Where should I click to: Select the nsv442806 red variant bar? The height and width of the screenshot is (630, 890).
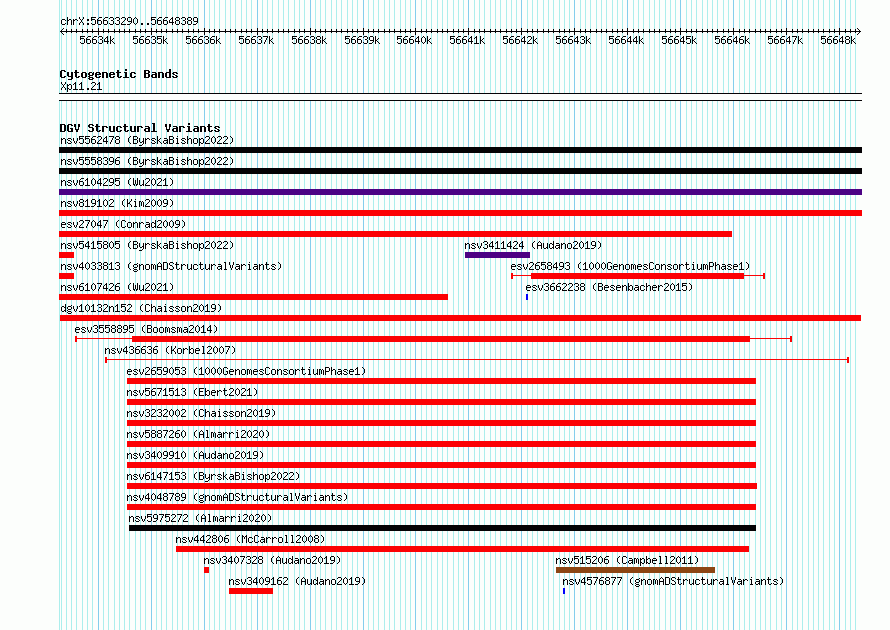click(463, 549)
